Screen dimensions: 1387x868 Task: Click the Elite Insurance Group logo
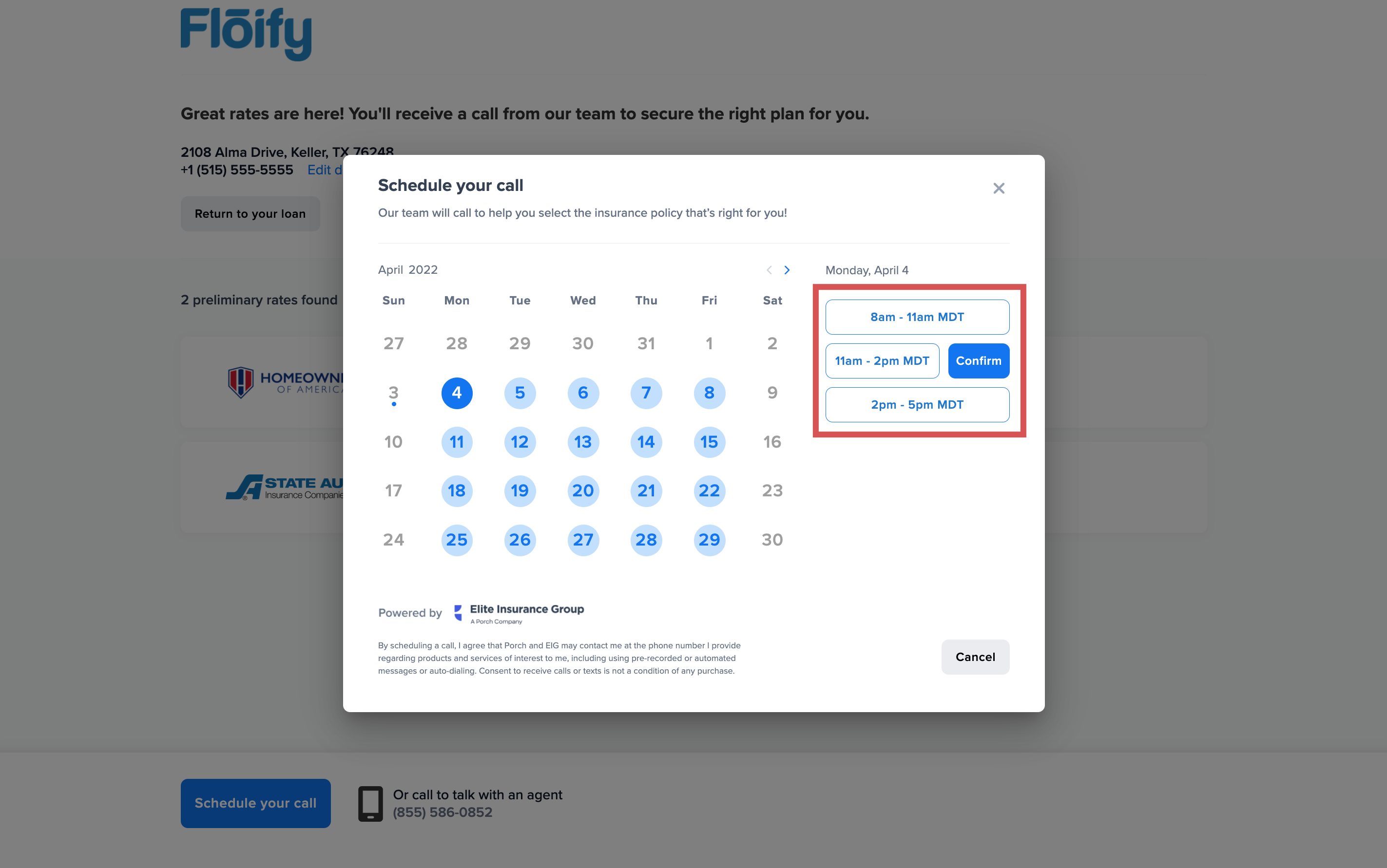pos(519,613)
